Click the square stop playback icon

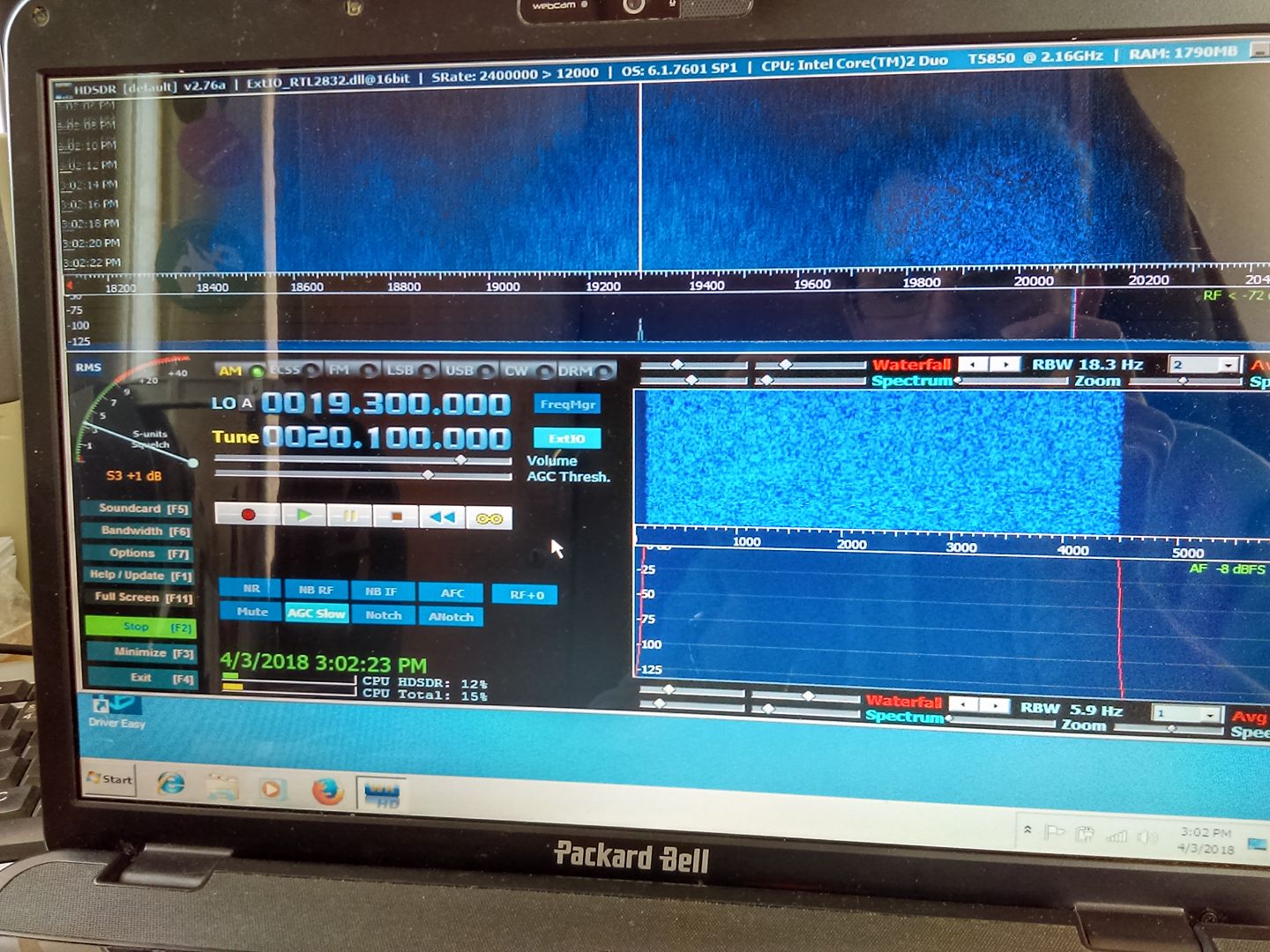[397, 517]
